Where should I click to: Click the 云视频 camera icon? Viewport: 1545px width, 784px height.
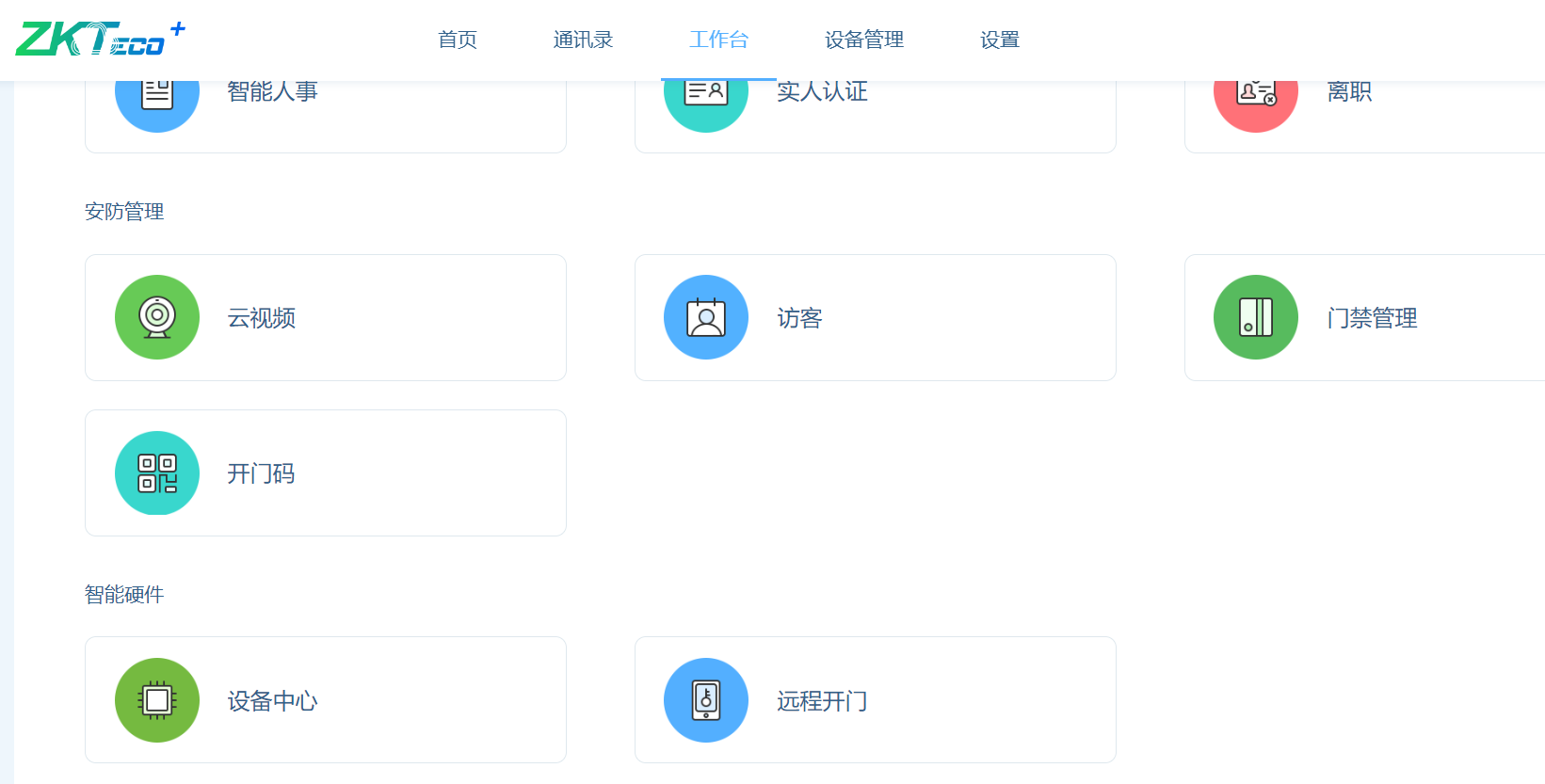(156, 317)
